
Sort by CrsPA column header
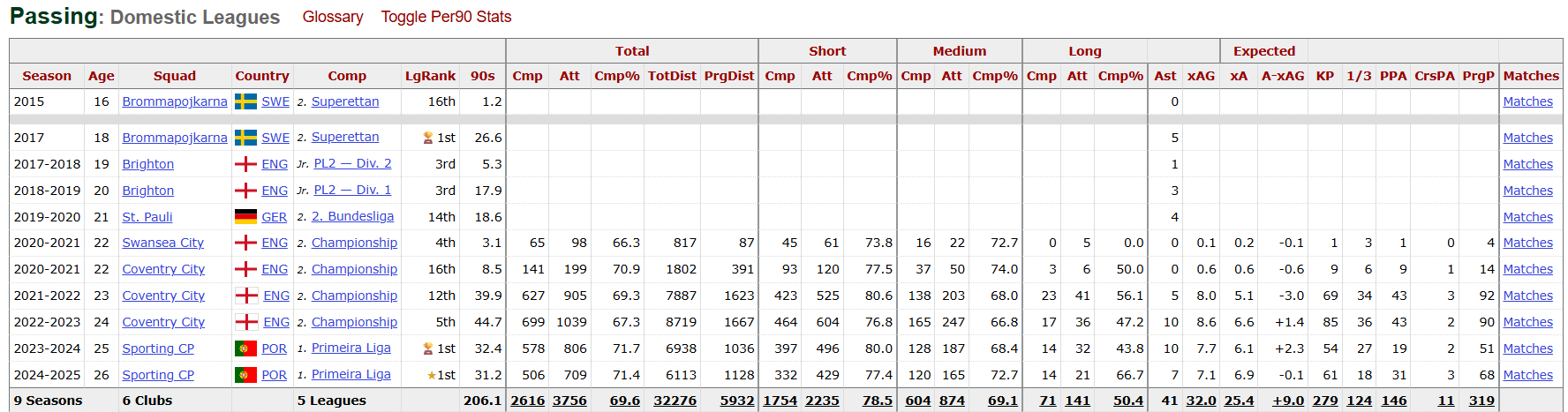(x=1435, y=76)
